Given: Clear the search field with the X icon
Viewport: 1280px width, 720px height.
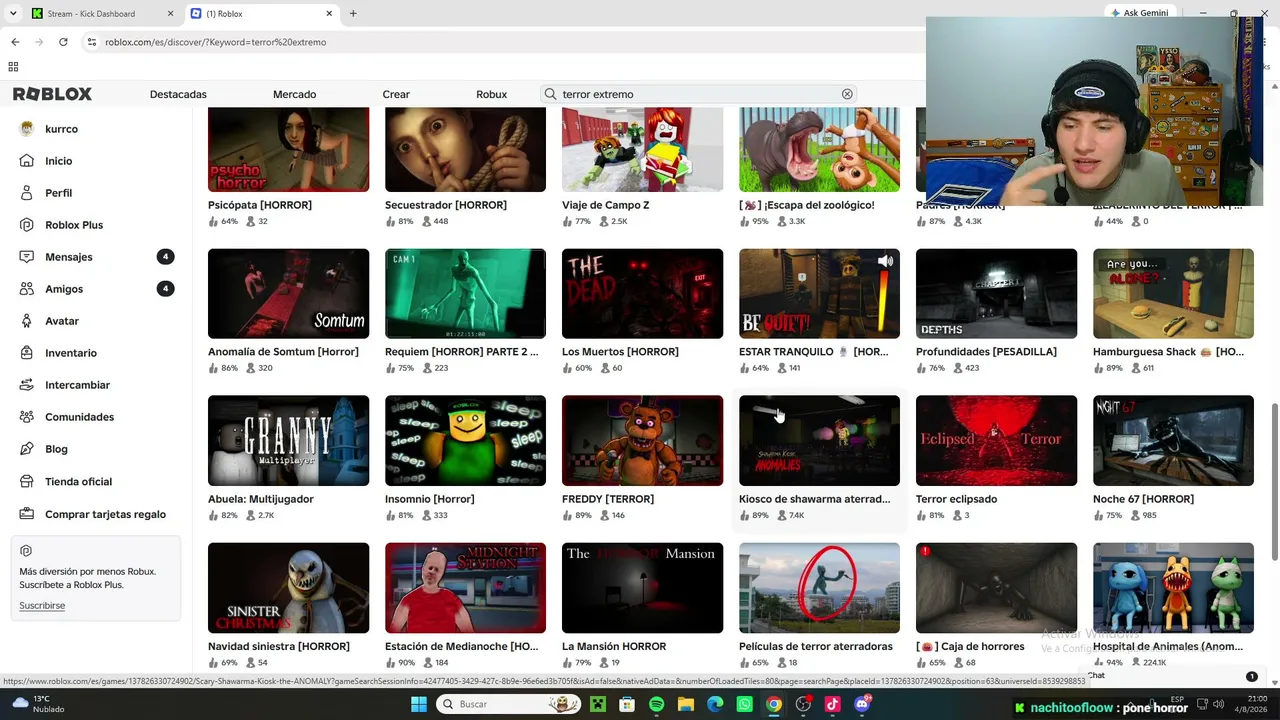Looking at the screenshot, I should pos(847,94).
